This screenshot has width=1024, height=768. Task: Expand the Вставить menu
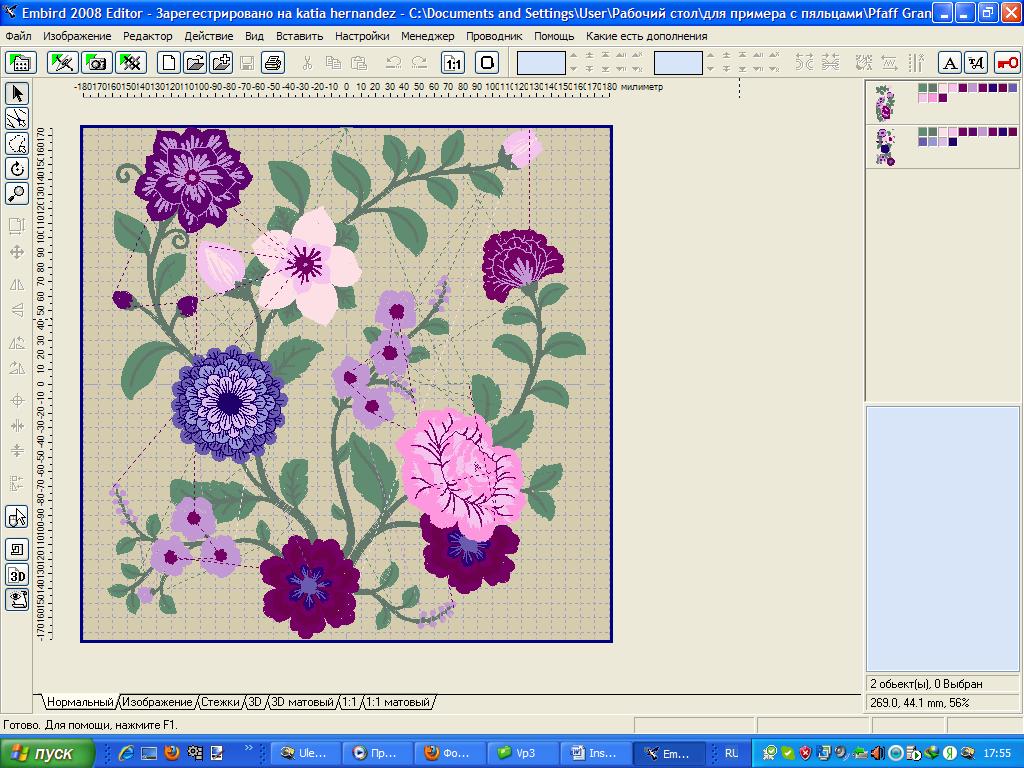point(299,36)
